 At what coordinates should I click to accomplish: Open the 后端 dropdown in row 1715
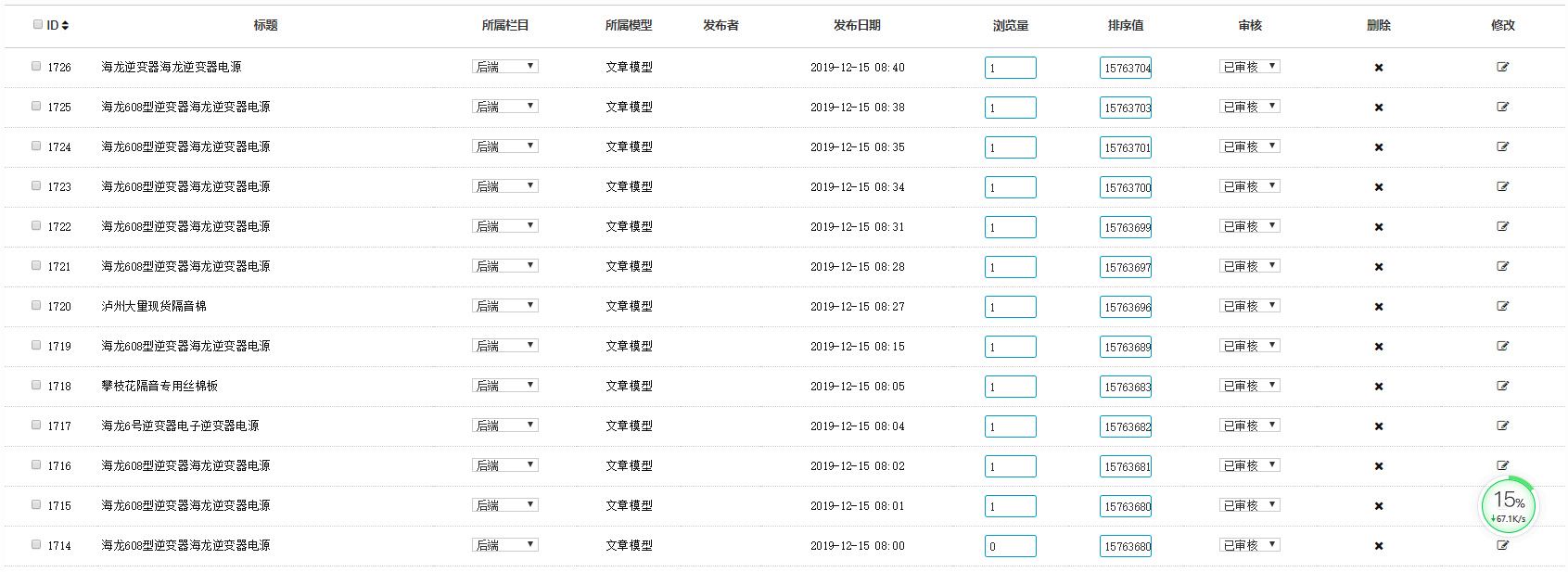point(505,505)
